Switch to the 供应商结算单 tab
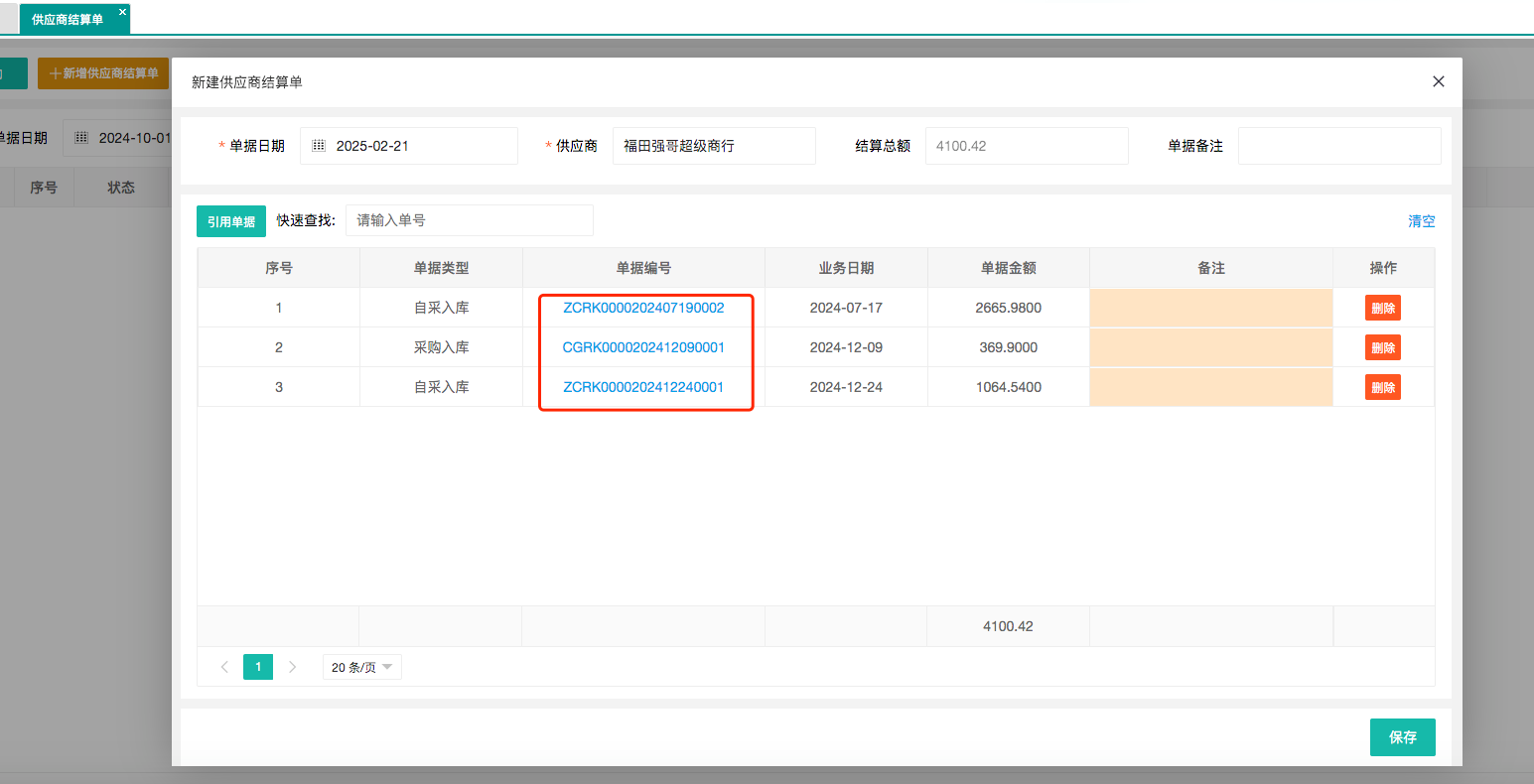Viewport: 1534px width, 784px height. pyautogui.click(x=67, y=20)
